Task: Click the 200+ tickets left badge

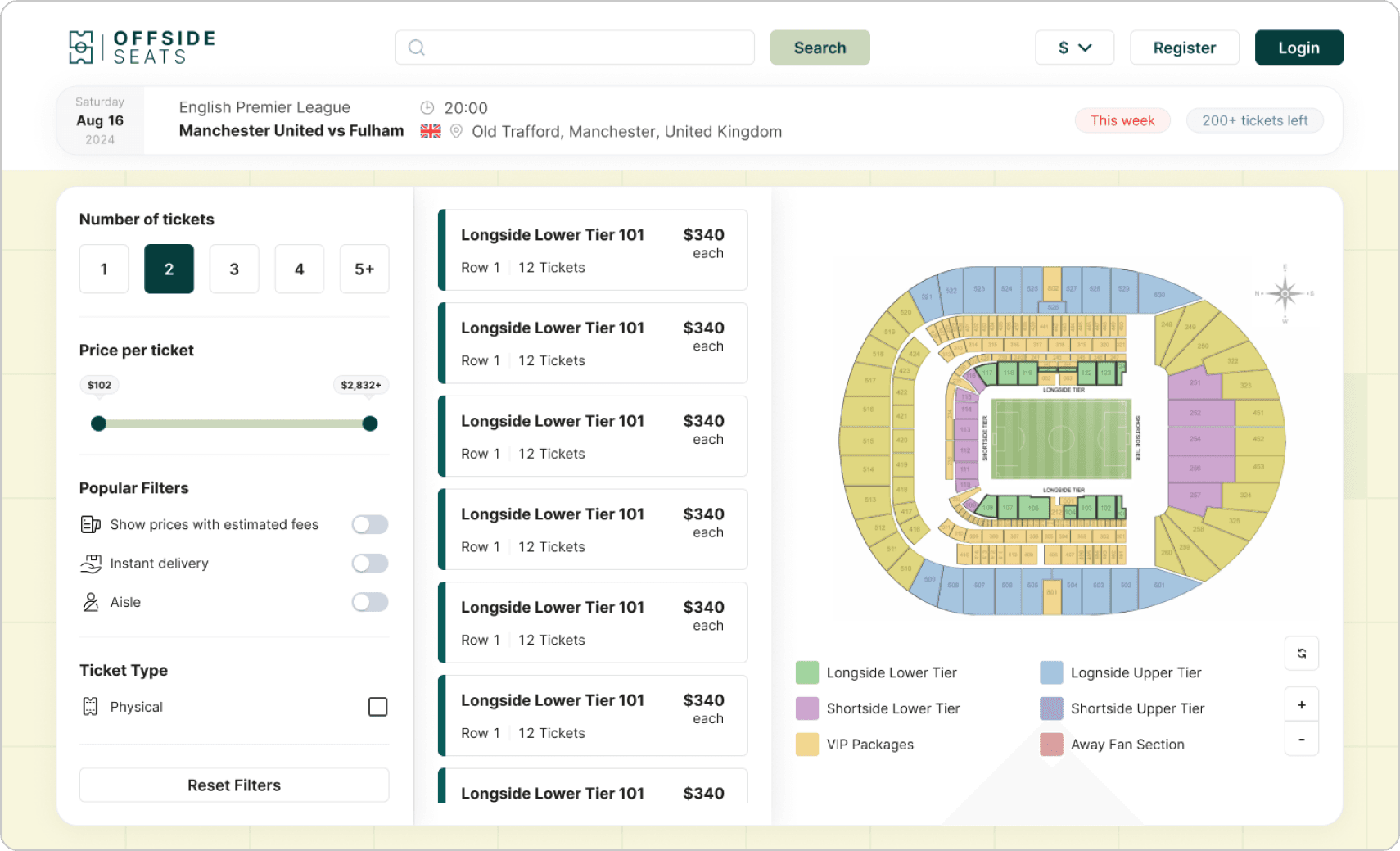Action: pyautogui.click(x=1254, y=120)
